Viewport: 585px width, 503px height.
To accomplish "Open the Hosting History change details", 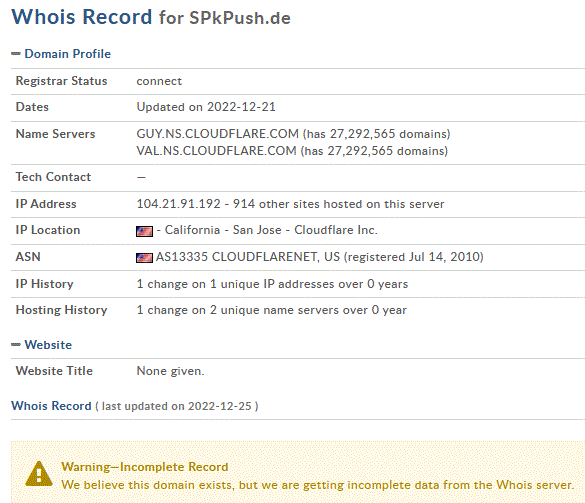I will tap(272, 310).
